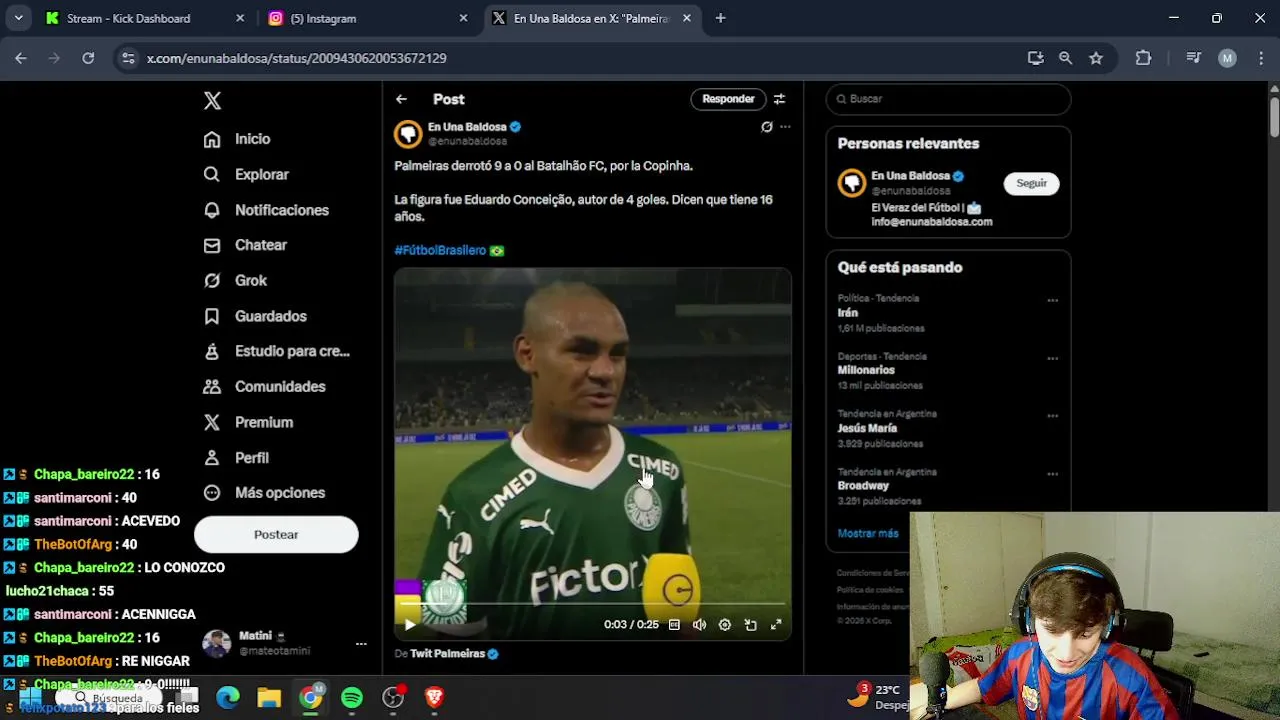
Task: Open File Explorer from taskbar
Action: (x=269, y=698)
